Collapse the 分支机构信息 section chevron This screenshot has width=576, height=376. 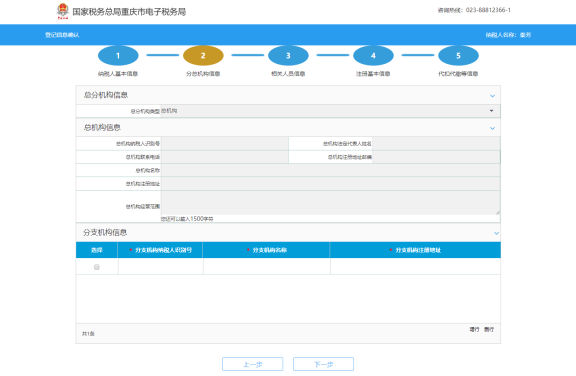pos(496,233)
